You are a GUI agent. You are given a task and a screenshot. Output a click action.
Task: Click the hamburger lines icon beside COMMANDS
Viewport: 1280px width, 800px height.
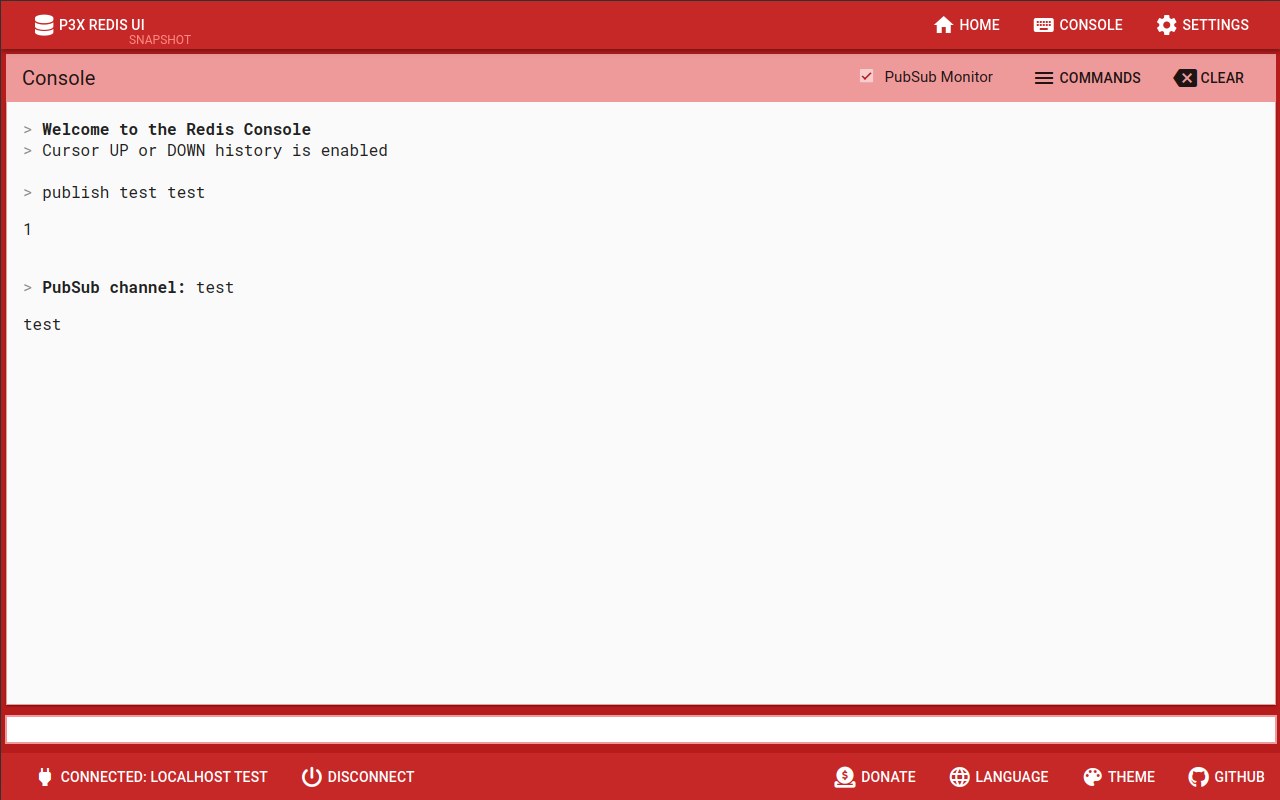pyautogui.click(x=1044, y=78)
